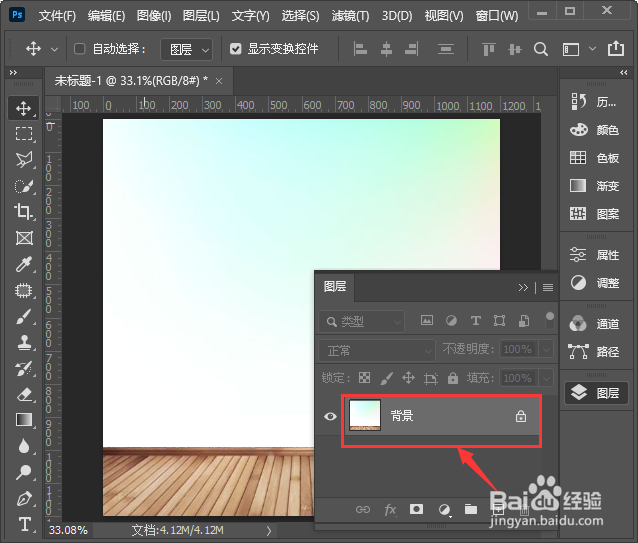Open the Layers panel menu
This screenshot has height=543, width=638.
(x=548, y=288)
